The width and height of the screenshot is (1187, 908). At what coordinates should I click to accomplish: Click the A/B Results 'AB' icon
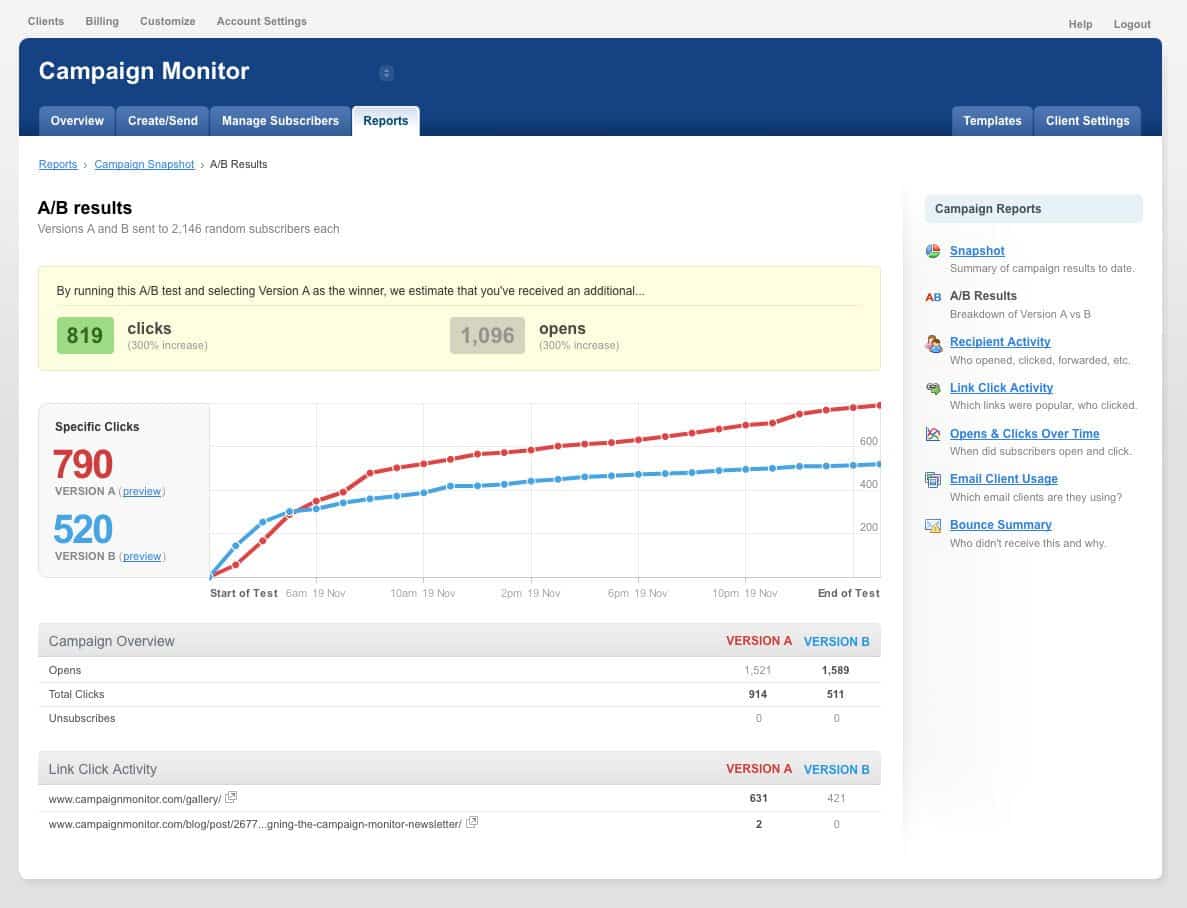click(933, 297)
